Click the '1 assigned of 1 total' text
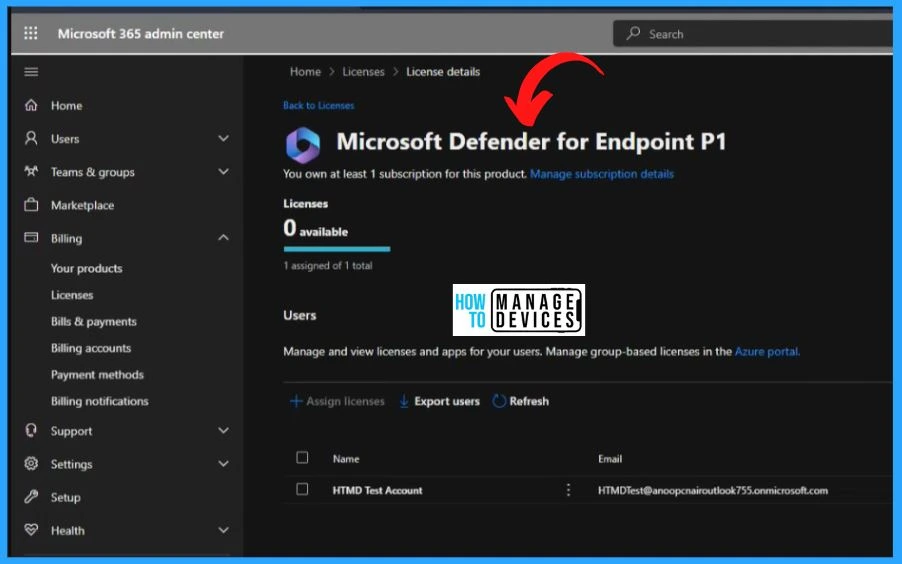Image resolution: width=902 pixels, height=564 pixels. point(327,265)
